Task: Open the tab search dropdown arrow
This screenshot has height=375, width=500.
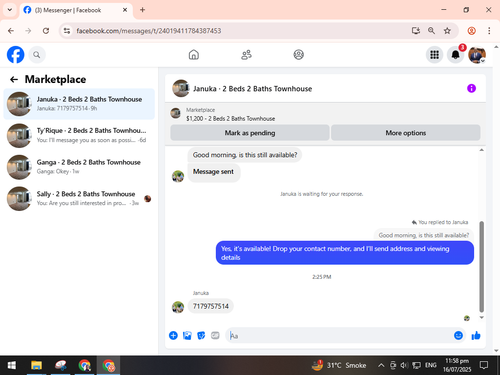Action: pos(10,10)
